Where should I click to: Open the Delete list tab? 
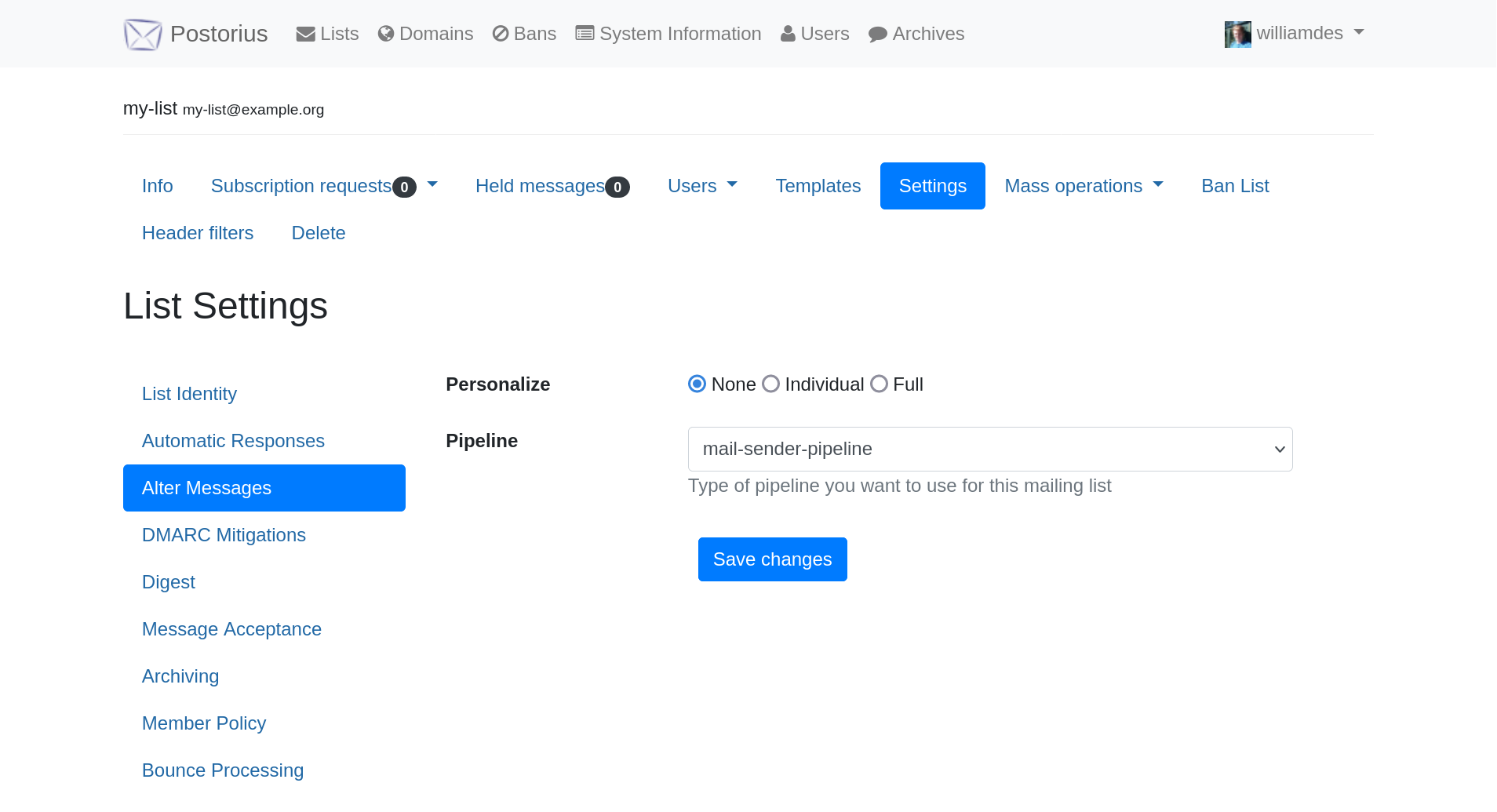[319, 233]
